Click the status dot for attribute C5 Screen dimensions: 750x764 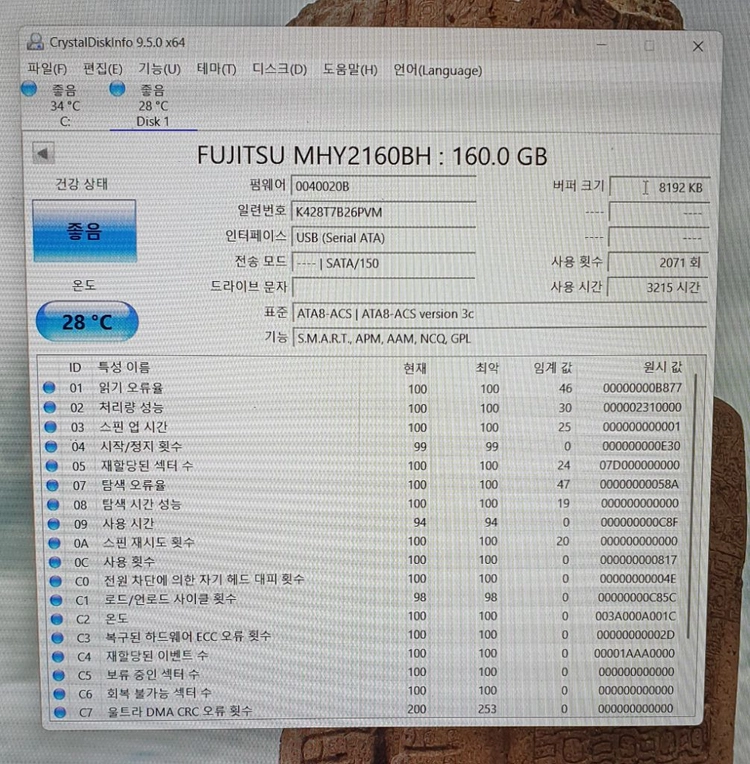pos(58,675)
